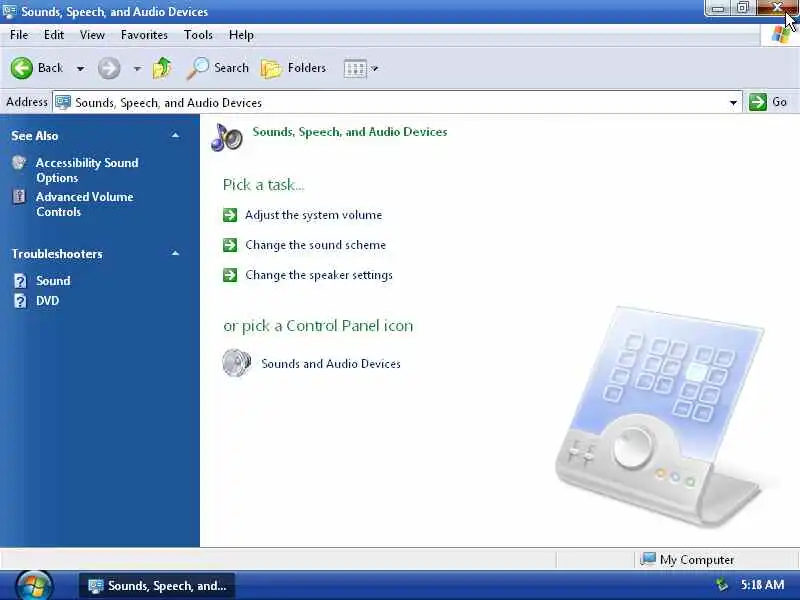Click green arrow beside Change the sound scheme

[230, 245]
